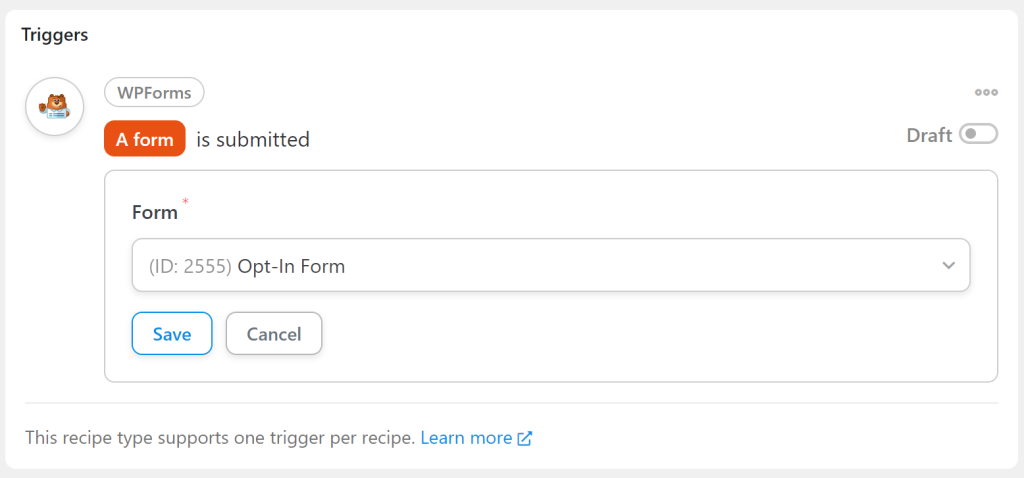The image size is (1024, 478).
Task: Click the external link icon after Learn more
Action: (525, 438)
